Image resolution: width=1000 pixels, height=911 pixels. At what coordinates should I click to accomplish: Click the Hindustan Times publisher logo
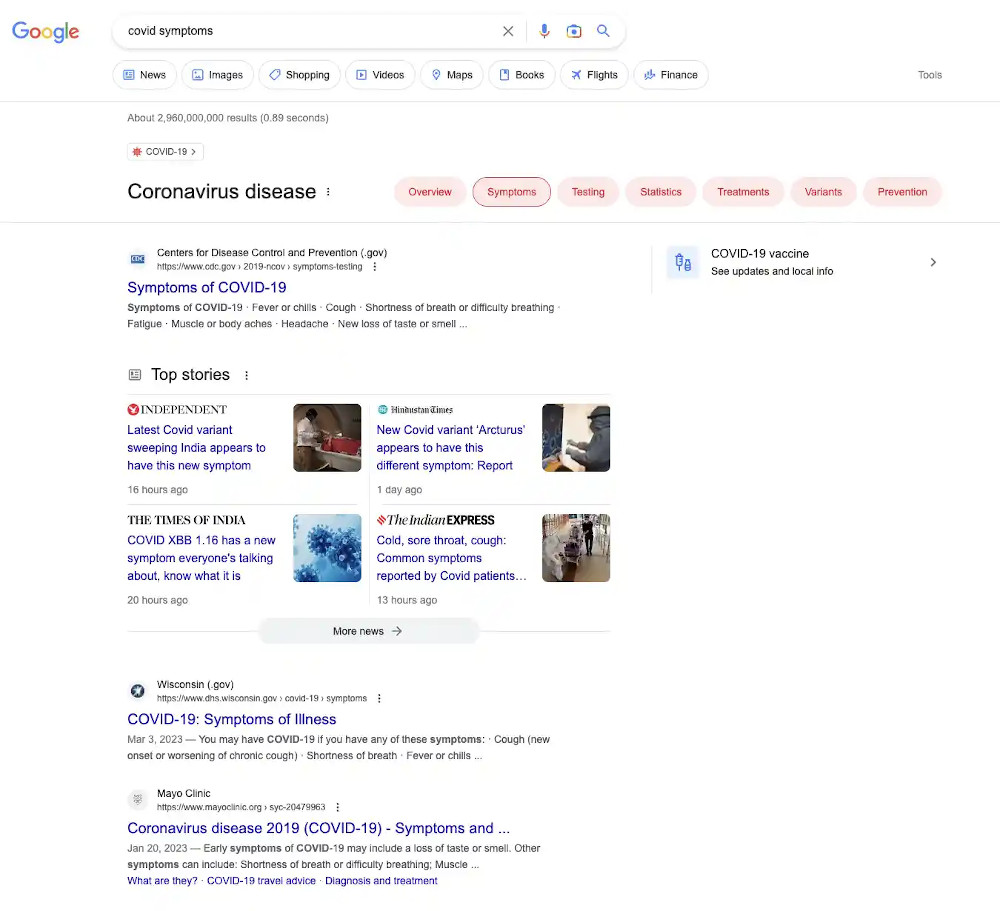[x=415, y=410]
